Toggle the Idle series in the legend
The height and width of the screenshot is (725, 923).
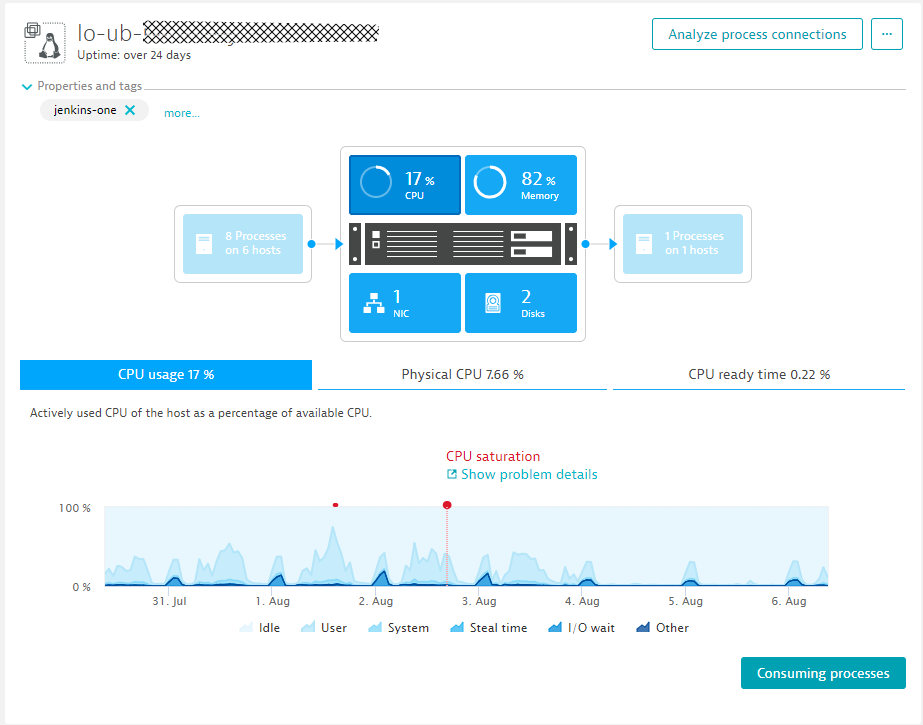coord(259,627)
